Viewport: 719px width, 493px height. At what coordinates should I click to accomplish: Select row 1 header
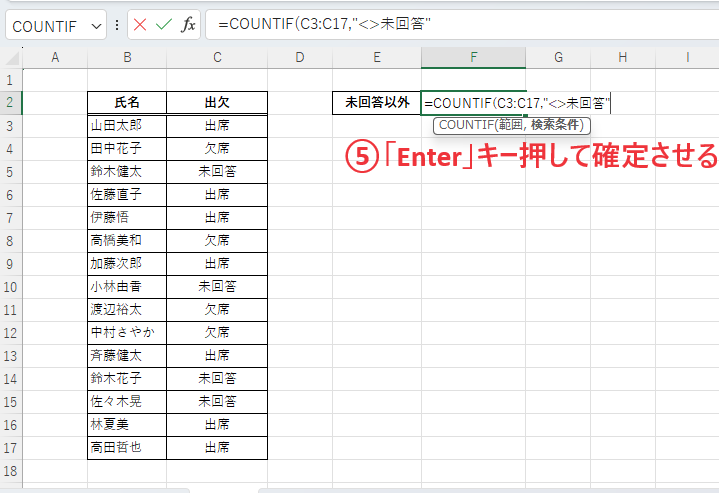pos(11,80)
